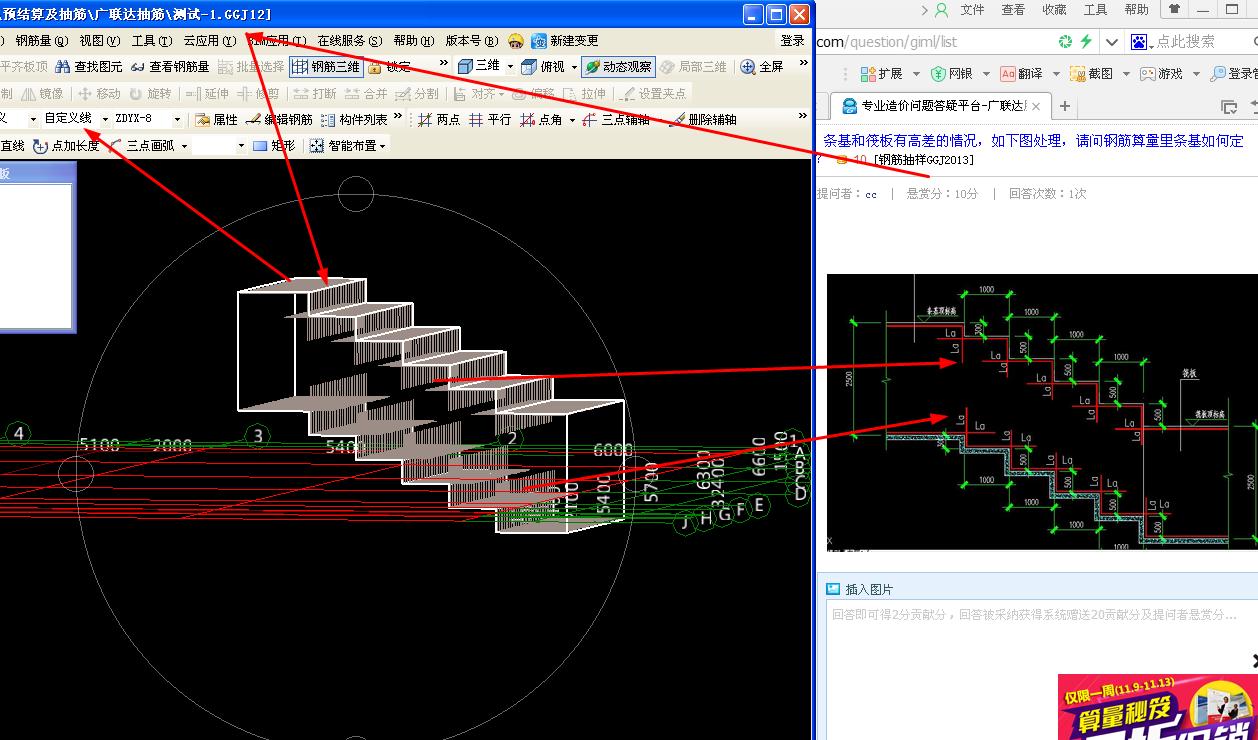Open the 视图 menu
This screenshot has height=740, width=1258.
pyautogui.click(x=99, y=41)
